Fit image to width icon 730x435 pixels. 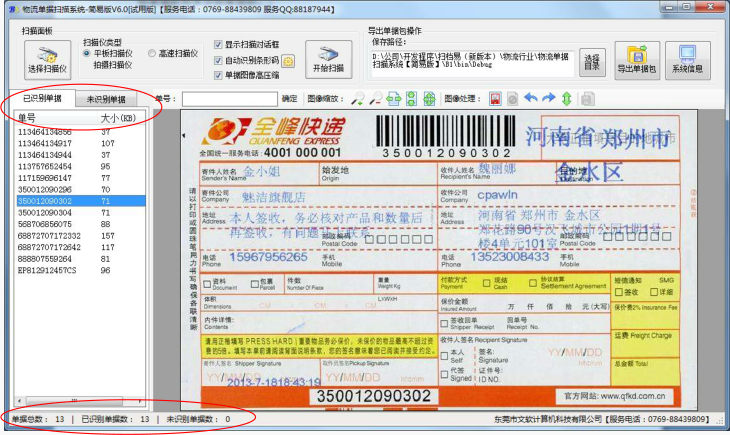click(x=394, y=99)
